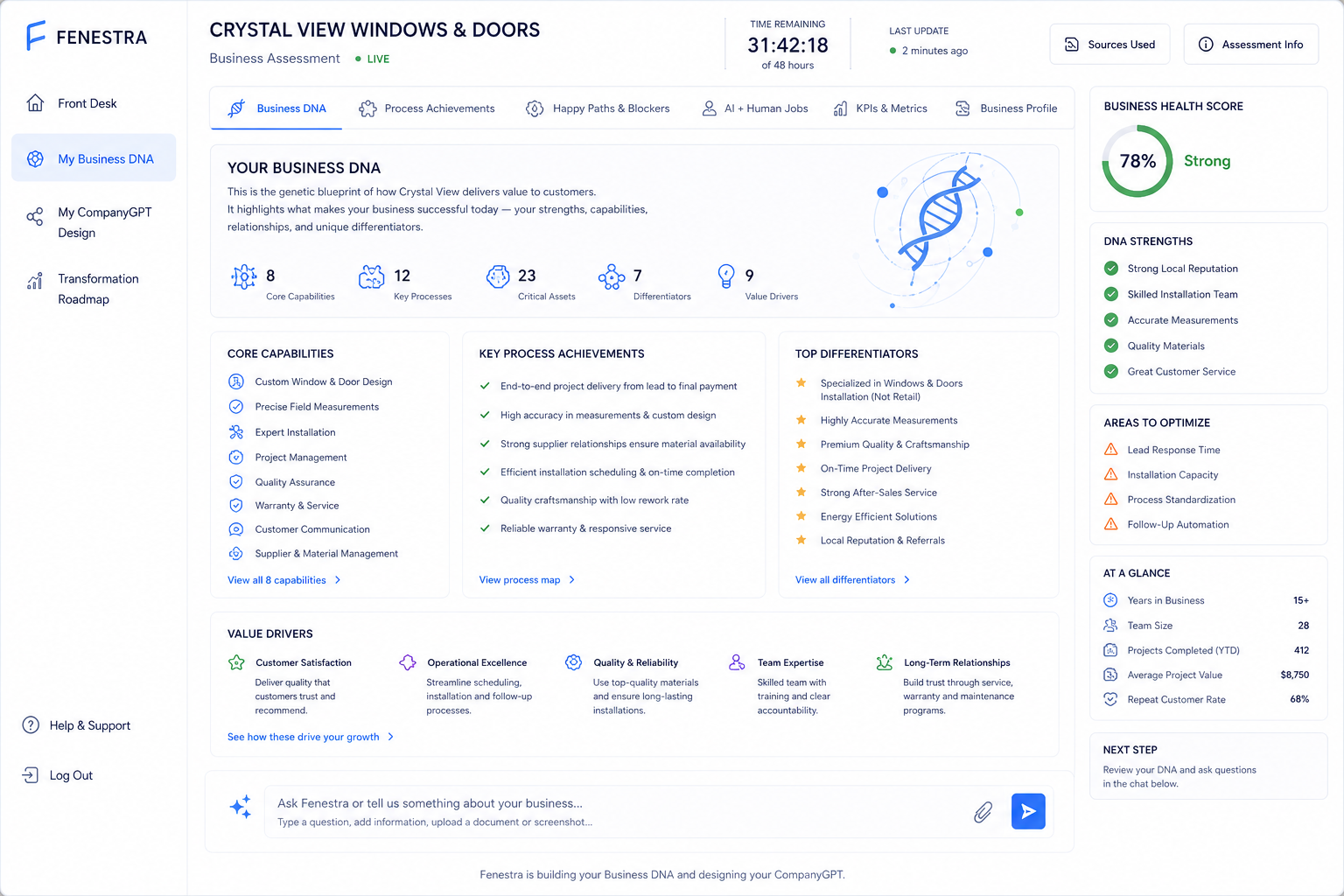Image resolution: width=1344 pixels, height=896 pixels.
Task: Click the time remaining 31:42:18
Action: [787, 45]
